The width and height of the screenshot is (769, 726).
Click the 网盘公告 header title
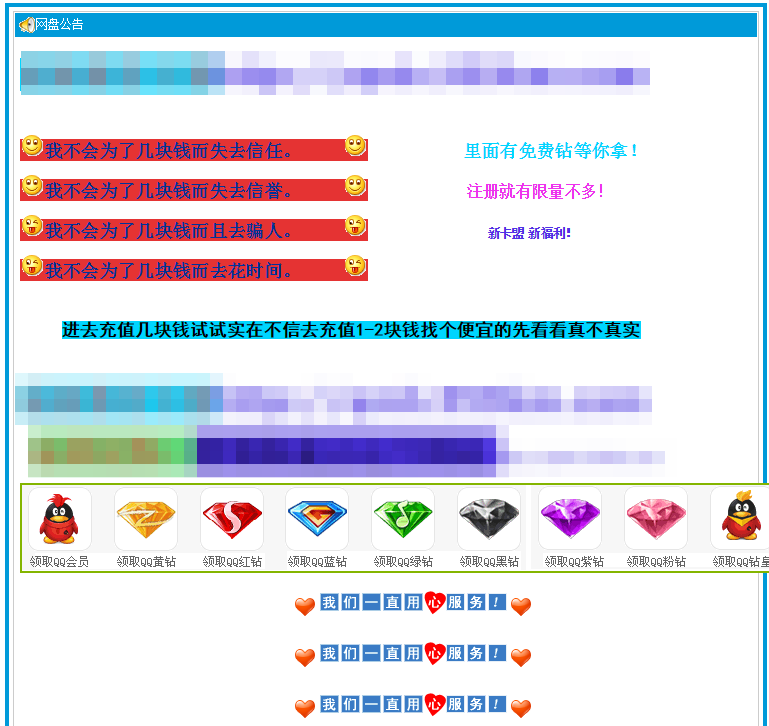[x=59, y=25]
